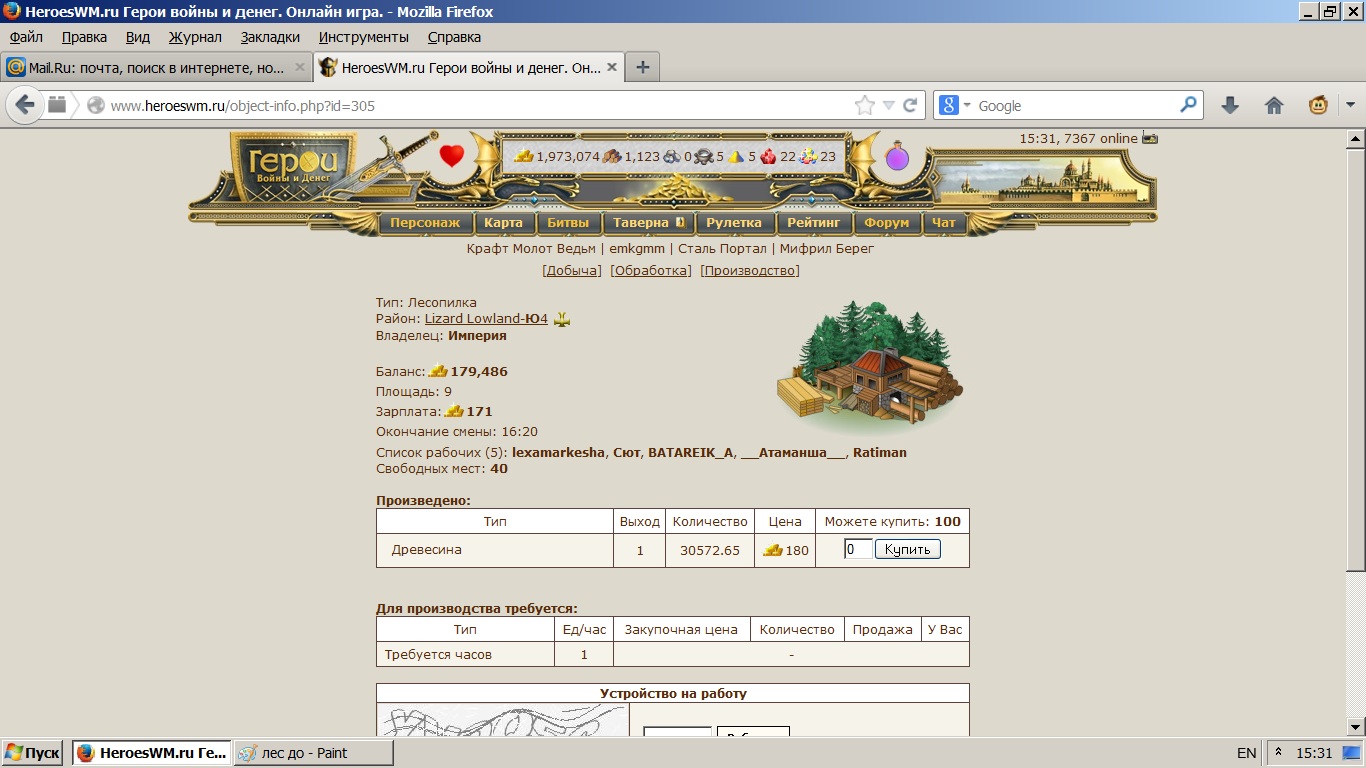Click the Greasemonkey monkey icon
This screenshot has width=1366, height=768.
coord(1319,105)
